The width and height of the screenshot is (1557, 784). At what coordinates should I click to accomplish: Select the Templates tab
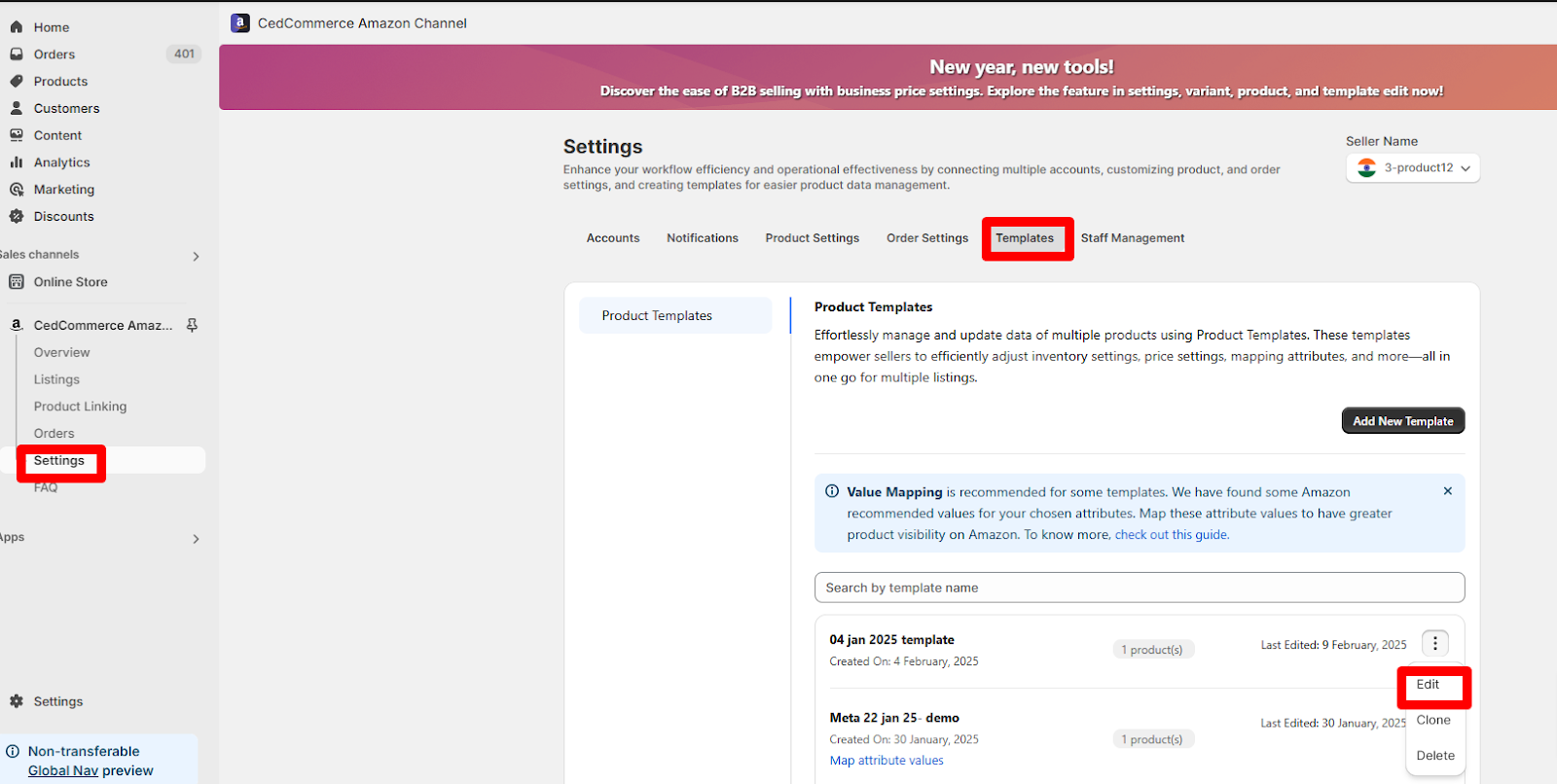[x=1025, y=238]
